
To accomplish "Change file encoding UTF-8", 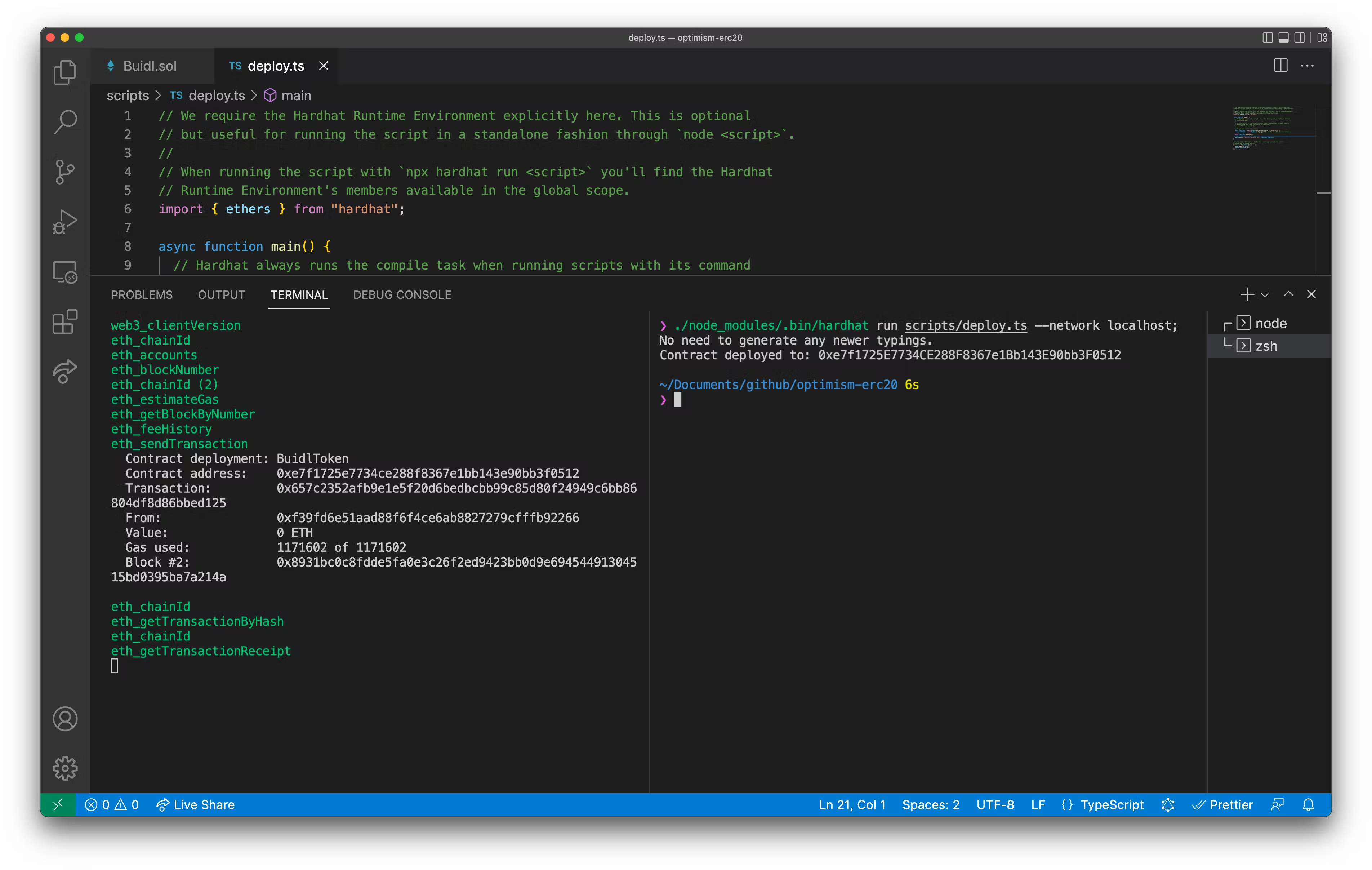I will tap(995, 804).
